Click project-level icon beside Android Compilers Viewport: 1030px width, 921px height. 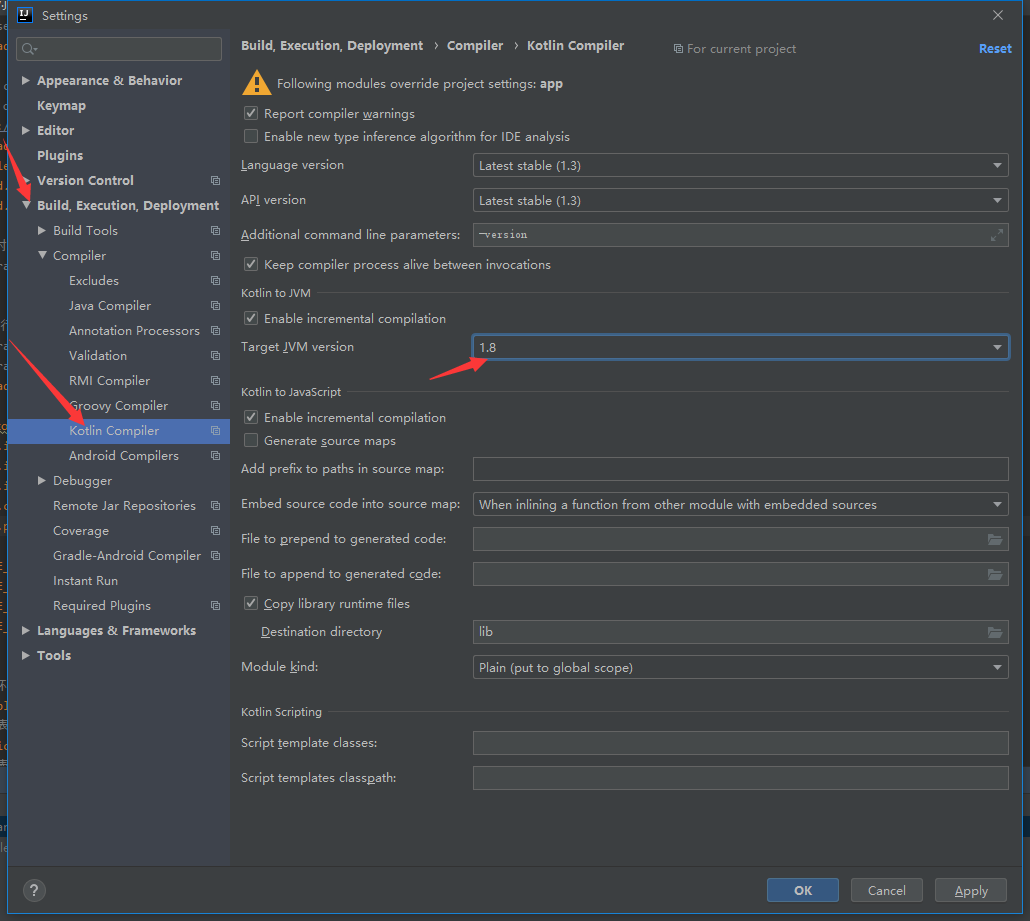pyautogui.click(x=215, y=455)
